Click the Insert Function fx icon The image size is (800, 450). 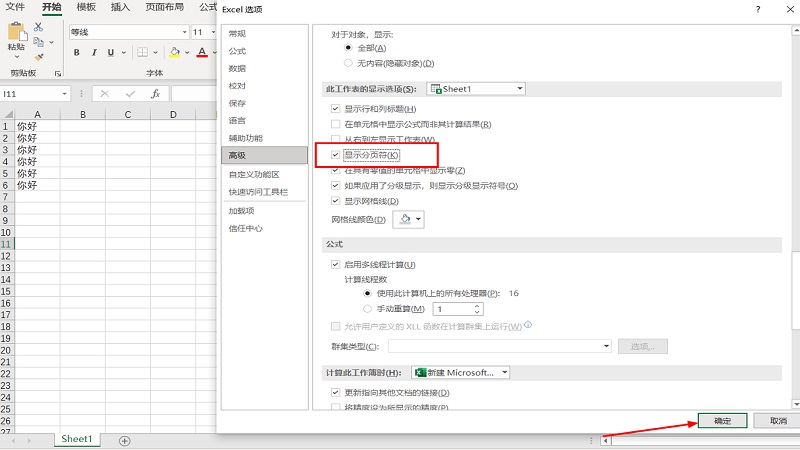155,94
